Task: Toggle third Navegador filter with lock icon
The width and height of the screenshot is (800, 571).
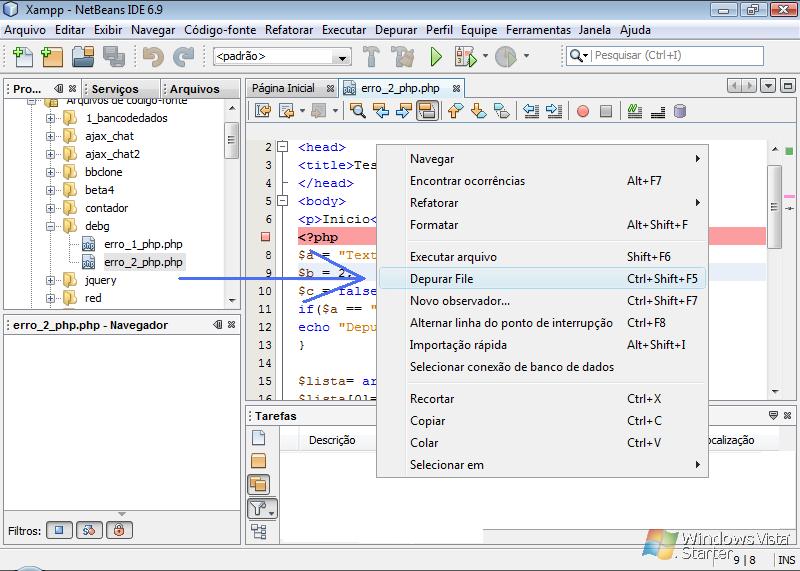Action: click(119, 530)
